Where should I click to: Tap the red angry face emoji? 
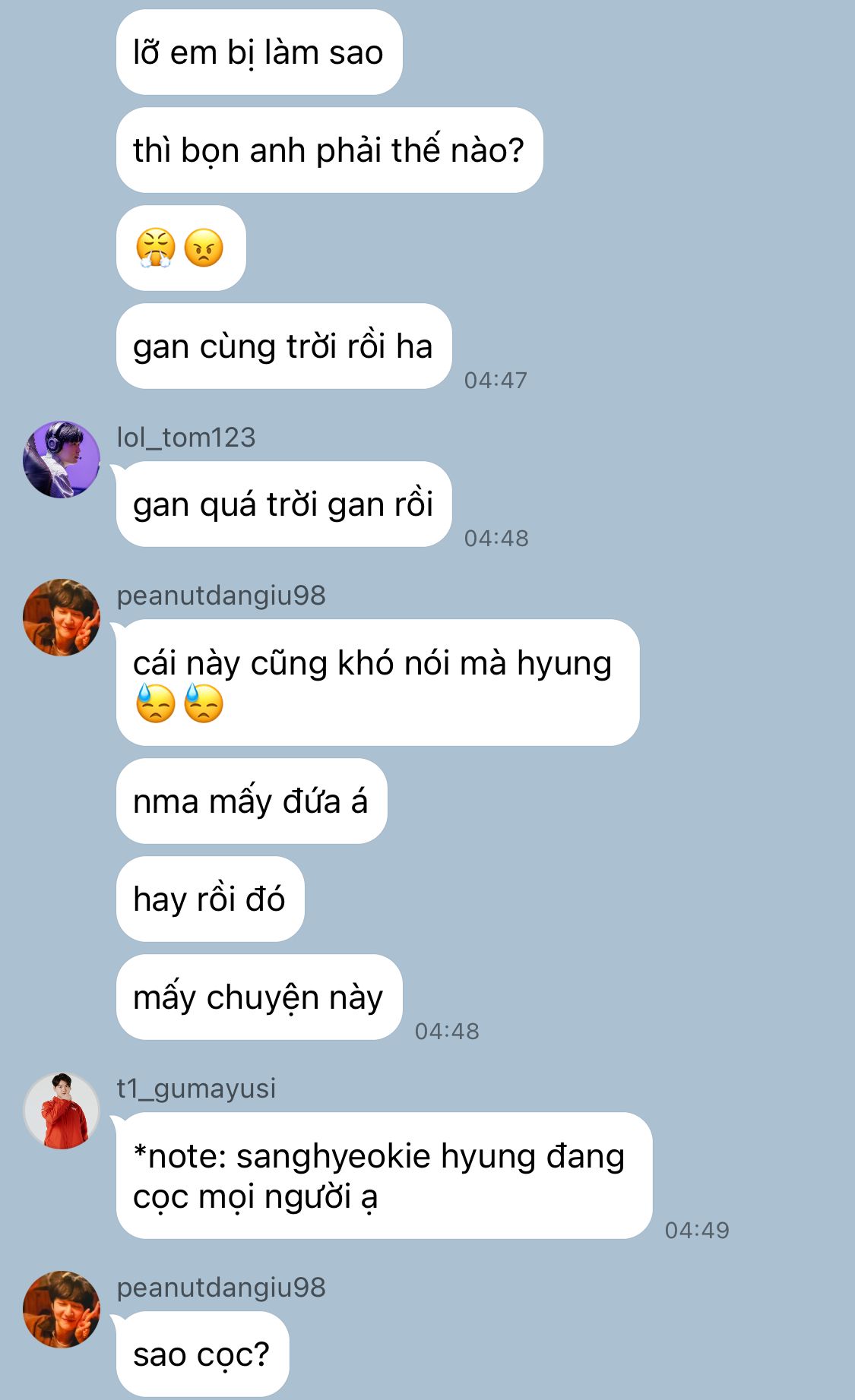pyautogui.click(x=204, y=248)
